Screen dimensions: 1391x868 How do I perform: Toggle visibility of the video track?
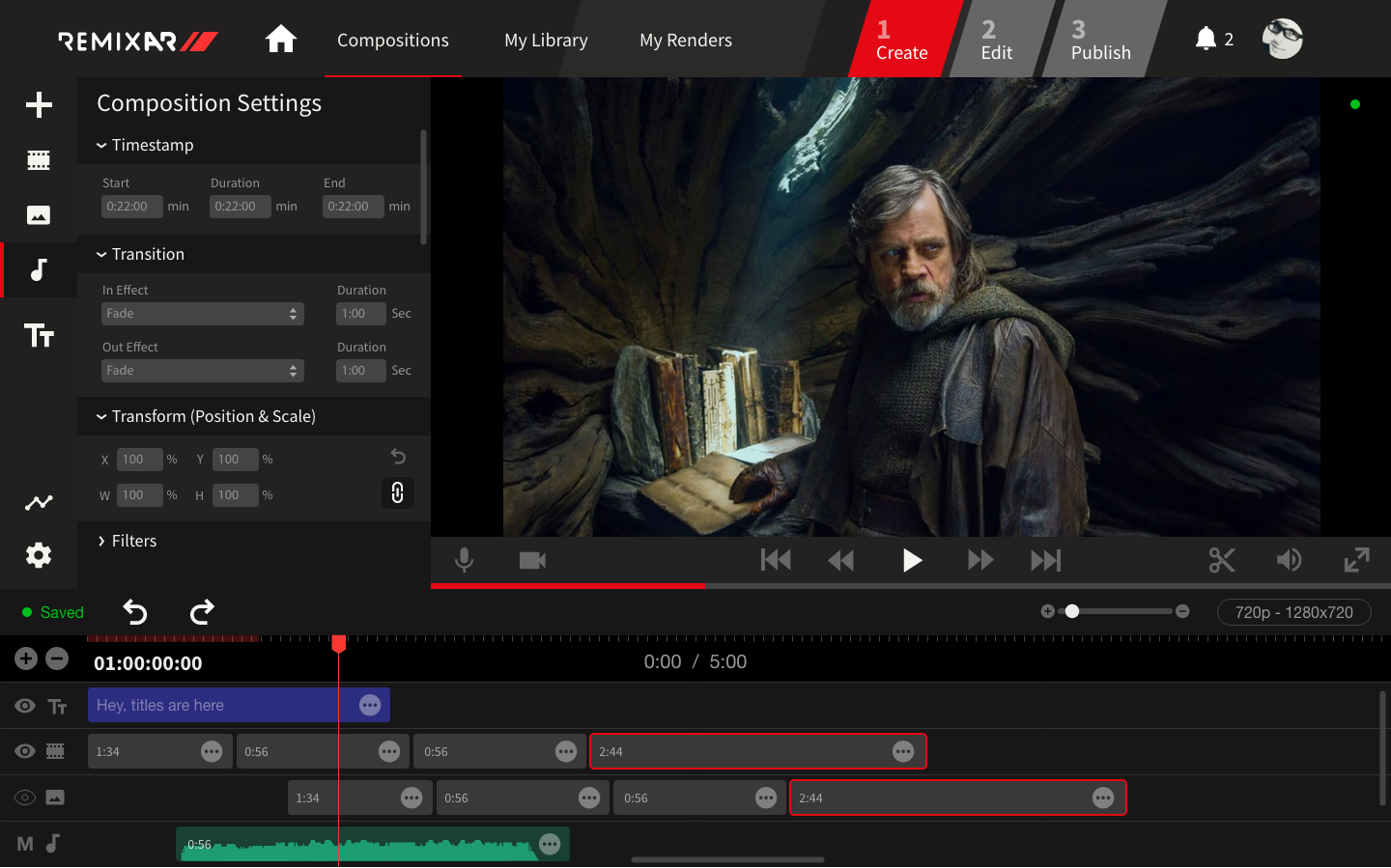[25, 751]
